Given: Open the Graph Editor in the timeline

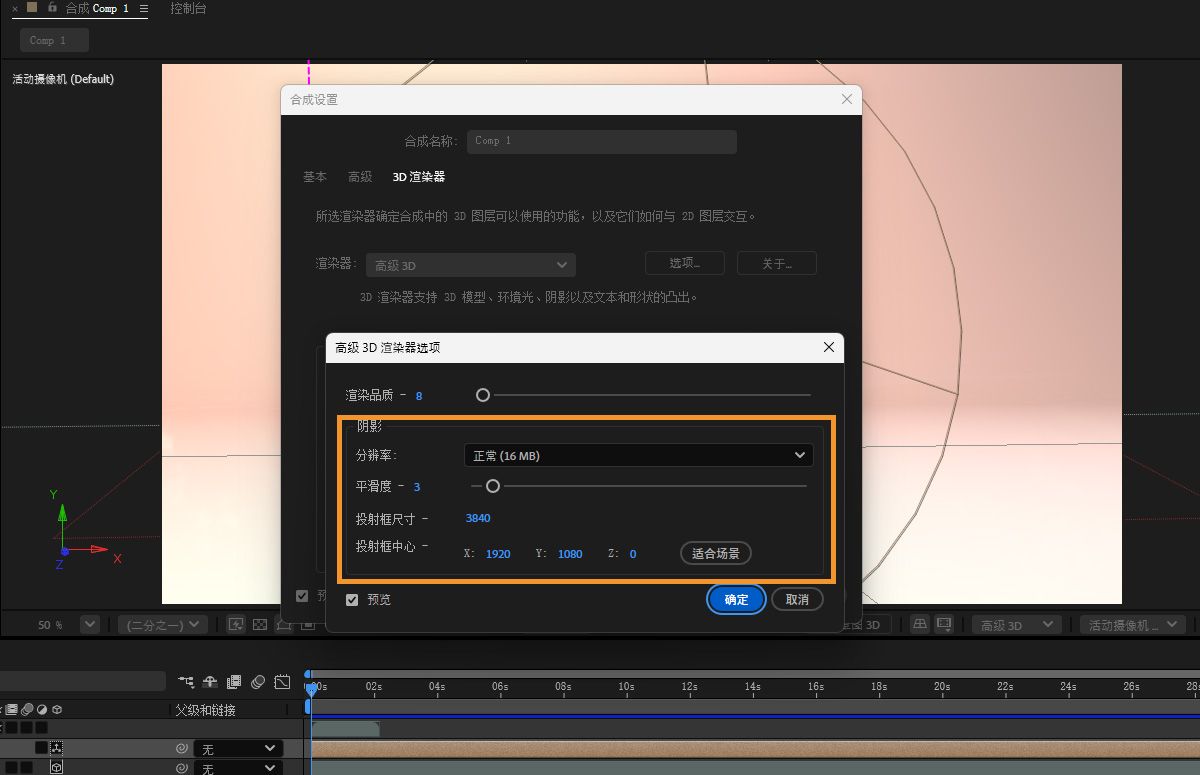Looking at the screenshot, I should [281, 681].
